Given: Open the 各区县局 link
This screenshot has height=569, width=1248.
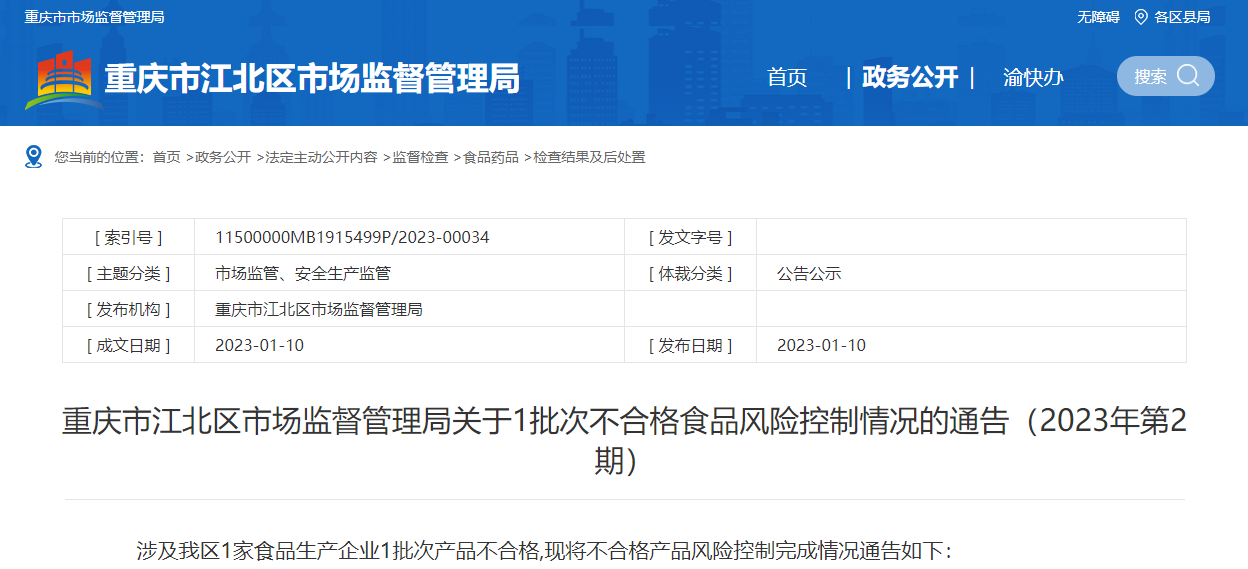Looking at the screenshot, I should click(1182, 17).
